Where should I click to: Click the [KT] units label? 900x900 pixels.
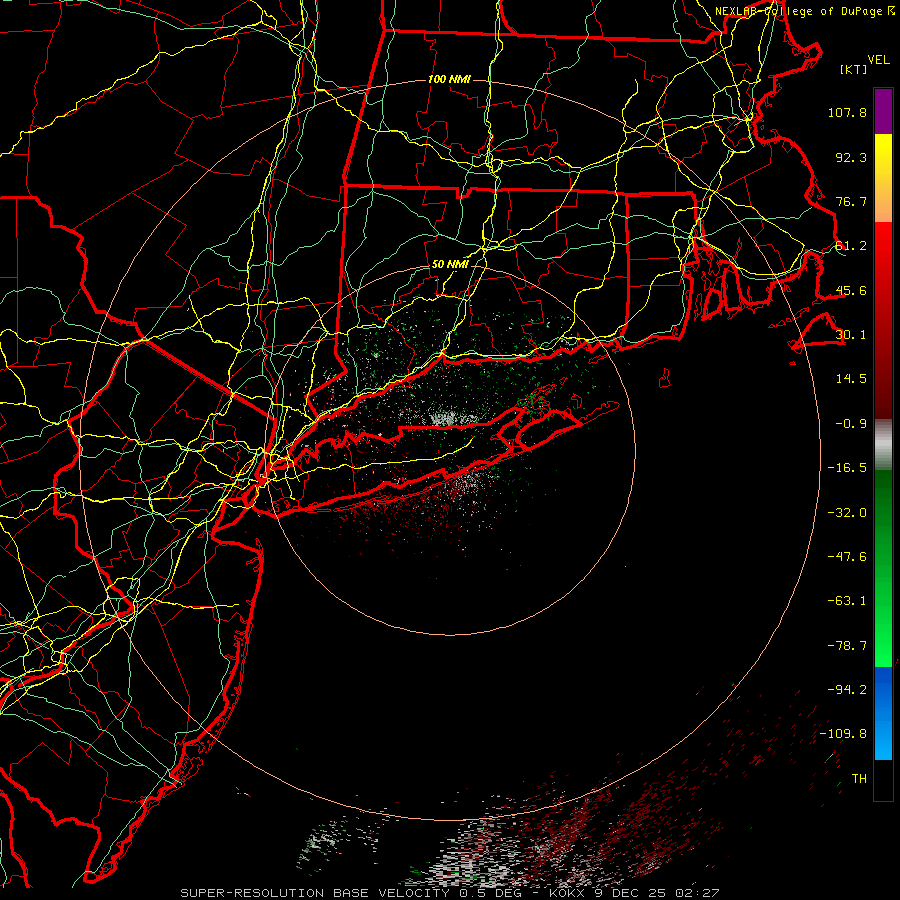click(853, 69)
